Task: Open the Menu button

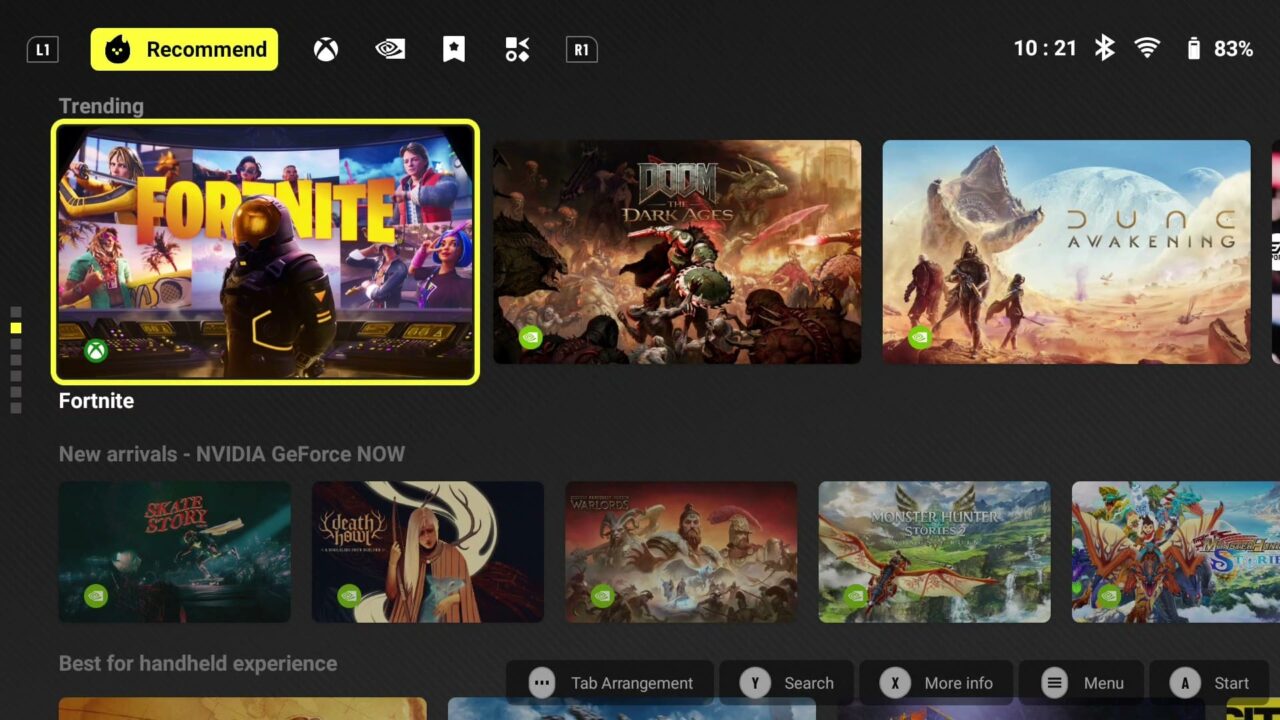Action: click(1082, 683)
